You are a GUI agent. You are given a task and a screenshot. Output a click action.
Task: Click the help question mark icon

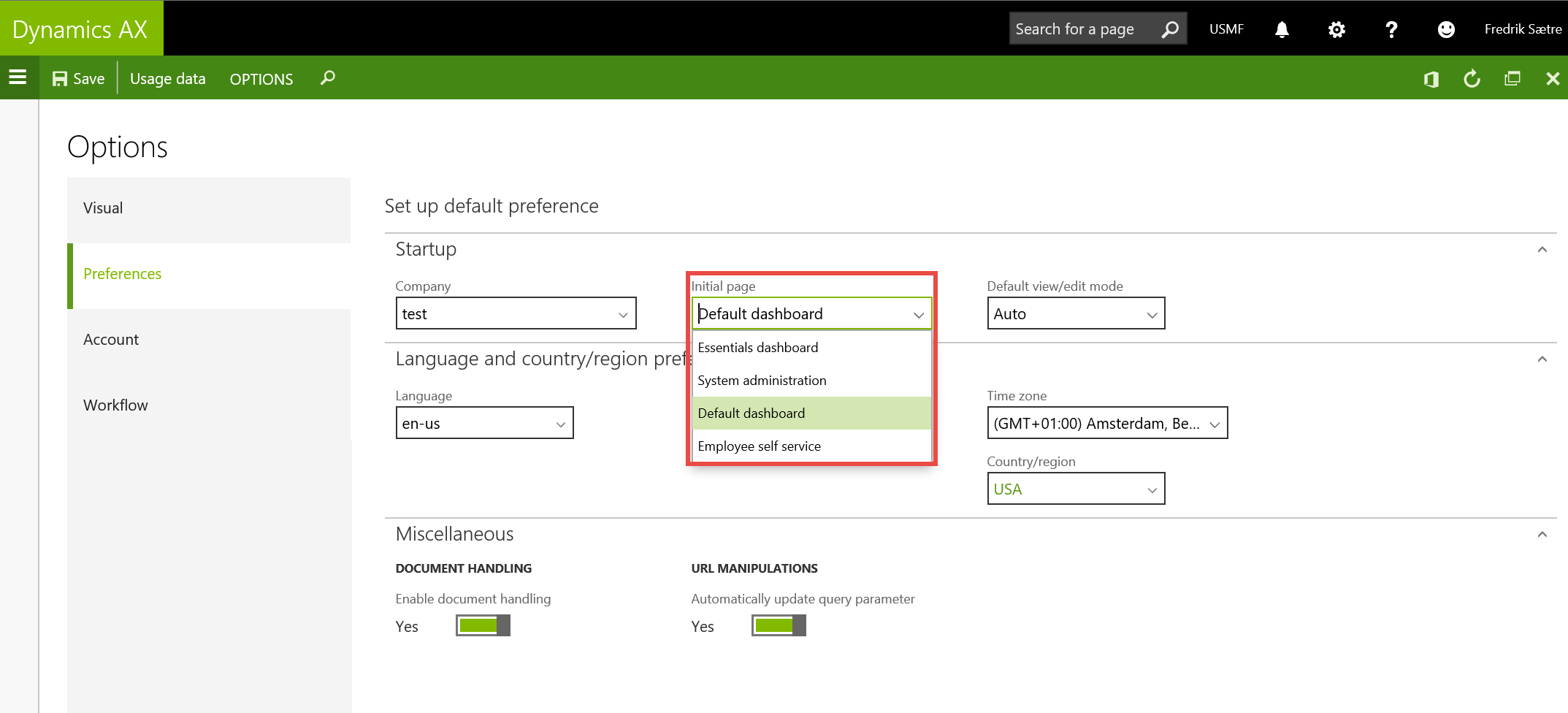pos(1391,29)
